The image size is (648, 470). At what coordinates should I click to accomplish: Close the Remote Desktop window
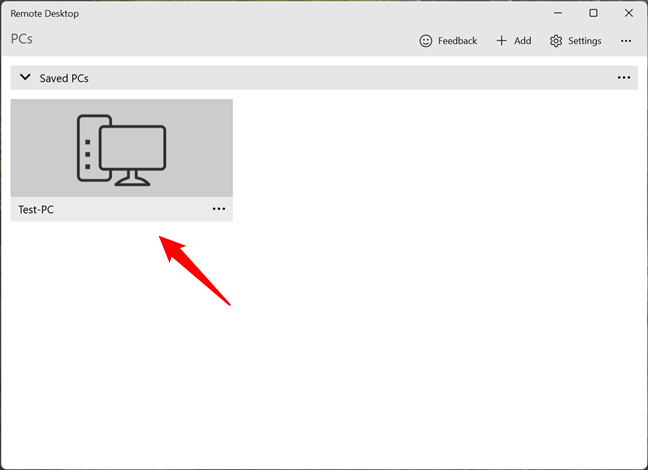pos(629,13)
